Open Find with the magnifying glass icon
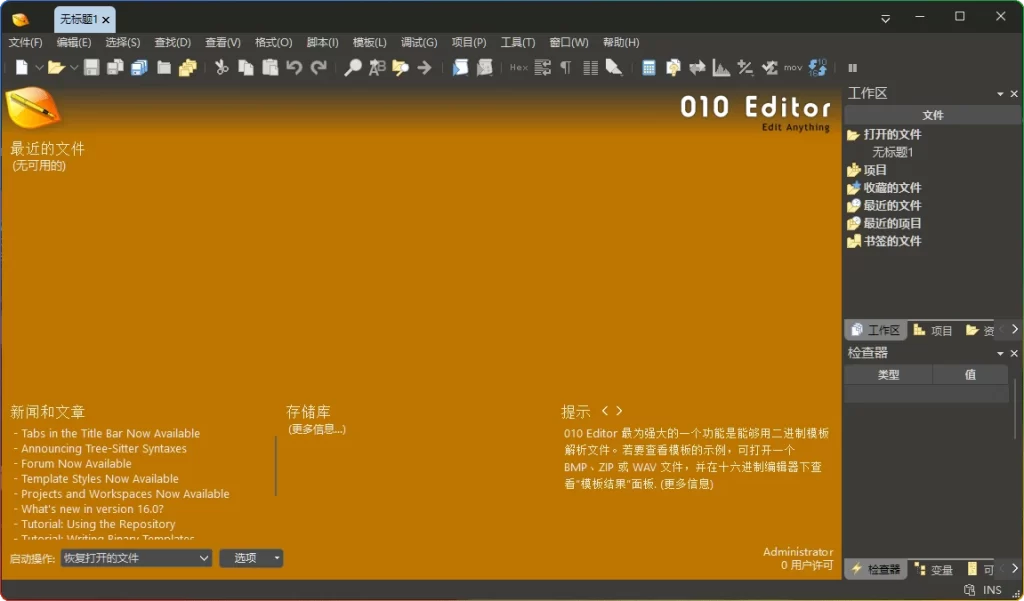 [x=353, y=67]
